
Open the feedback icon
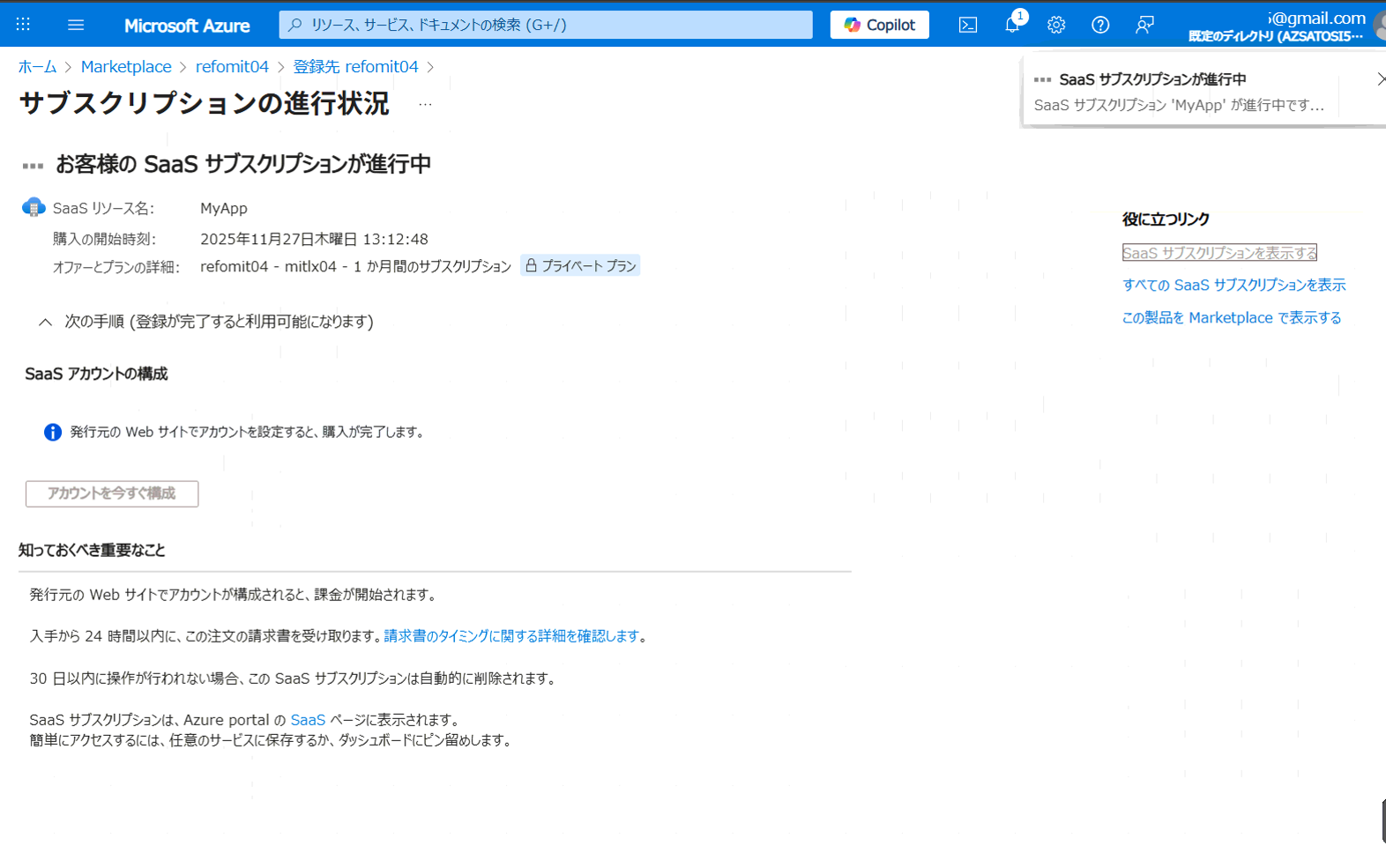click(1144, 25)
